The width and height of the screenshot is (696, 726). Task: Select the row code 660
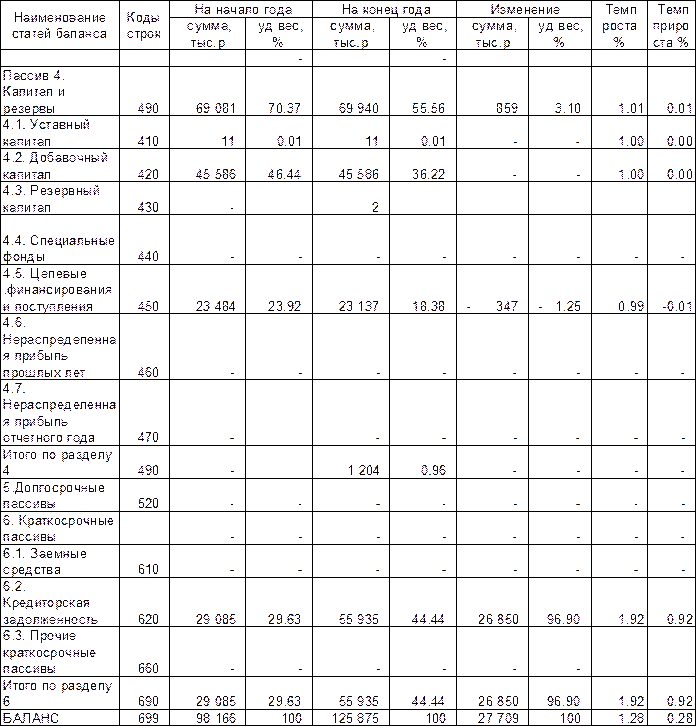[x=148, y=669]
